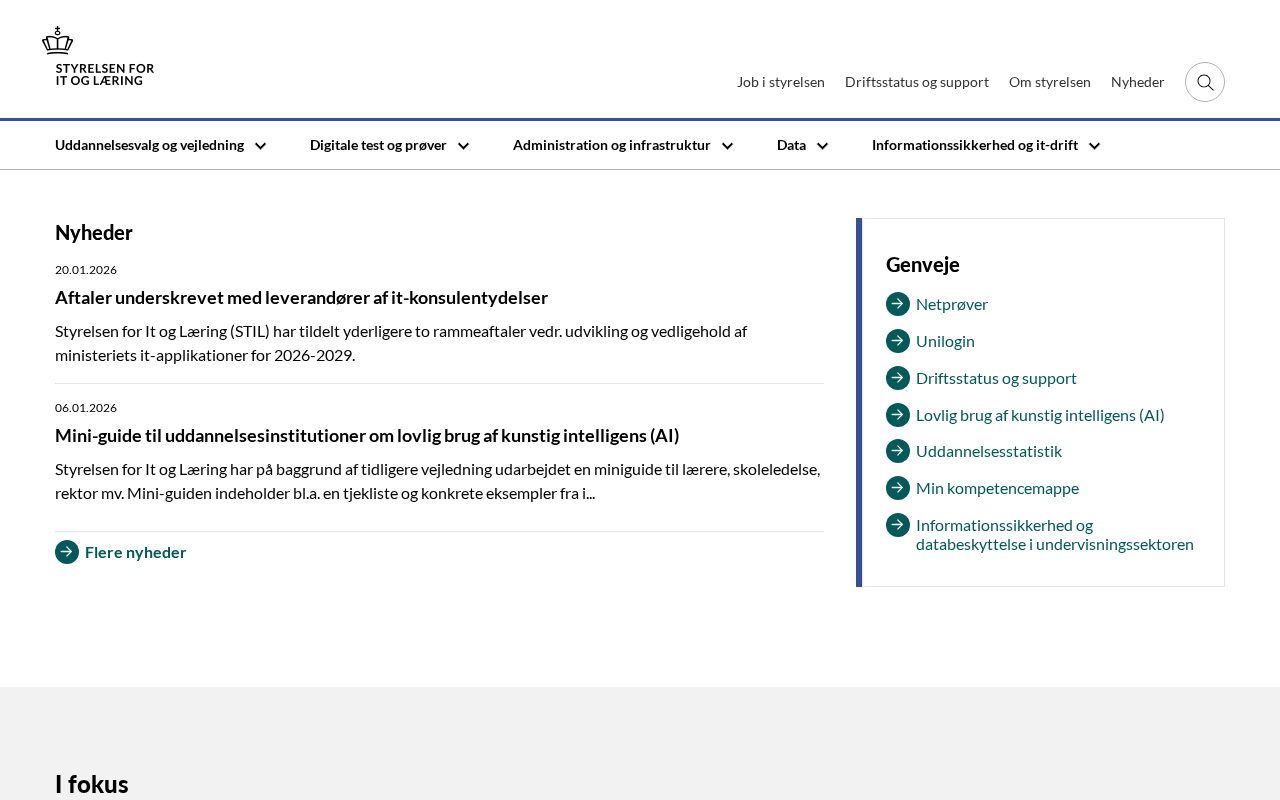Viewport: 1280px width, 800px height.
Task: Click the arrow icon beside Unilogin
Action: click(897, 341)
